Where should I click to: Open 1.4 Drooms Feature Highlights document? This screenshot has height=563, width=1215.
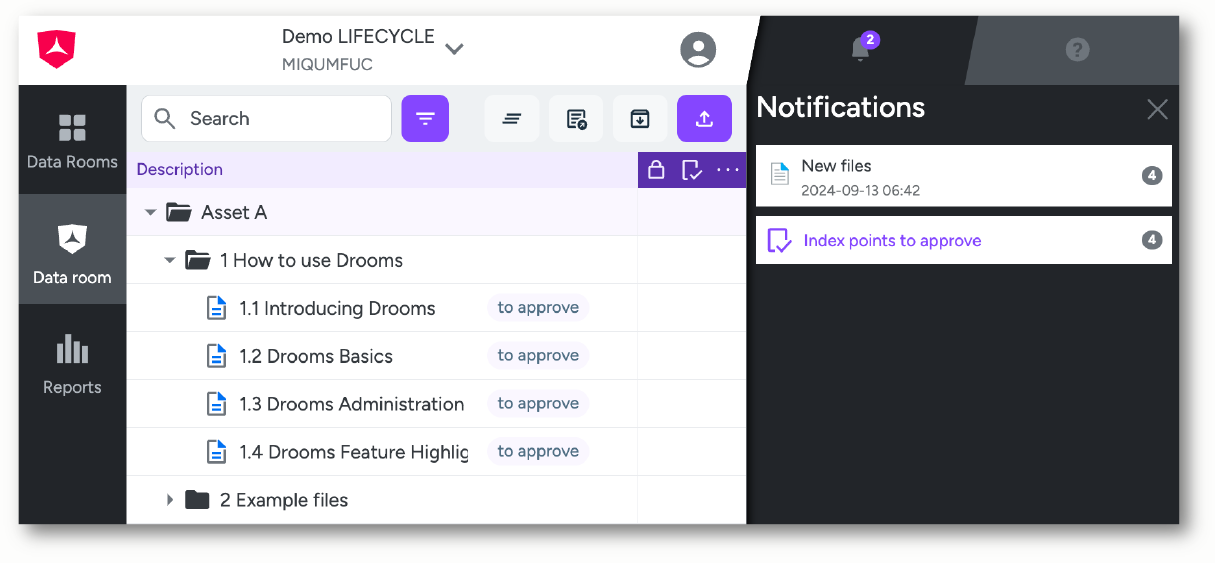pyautogui.click(x=354, y=452)
